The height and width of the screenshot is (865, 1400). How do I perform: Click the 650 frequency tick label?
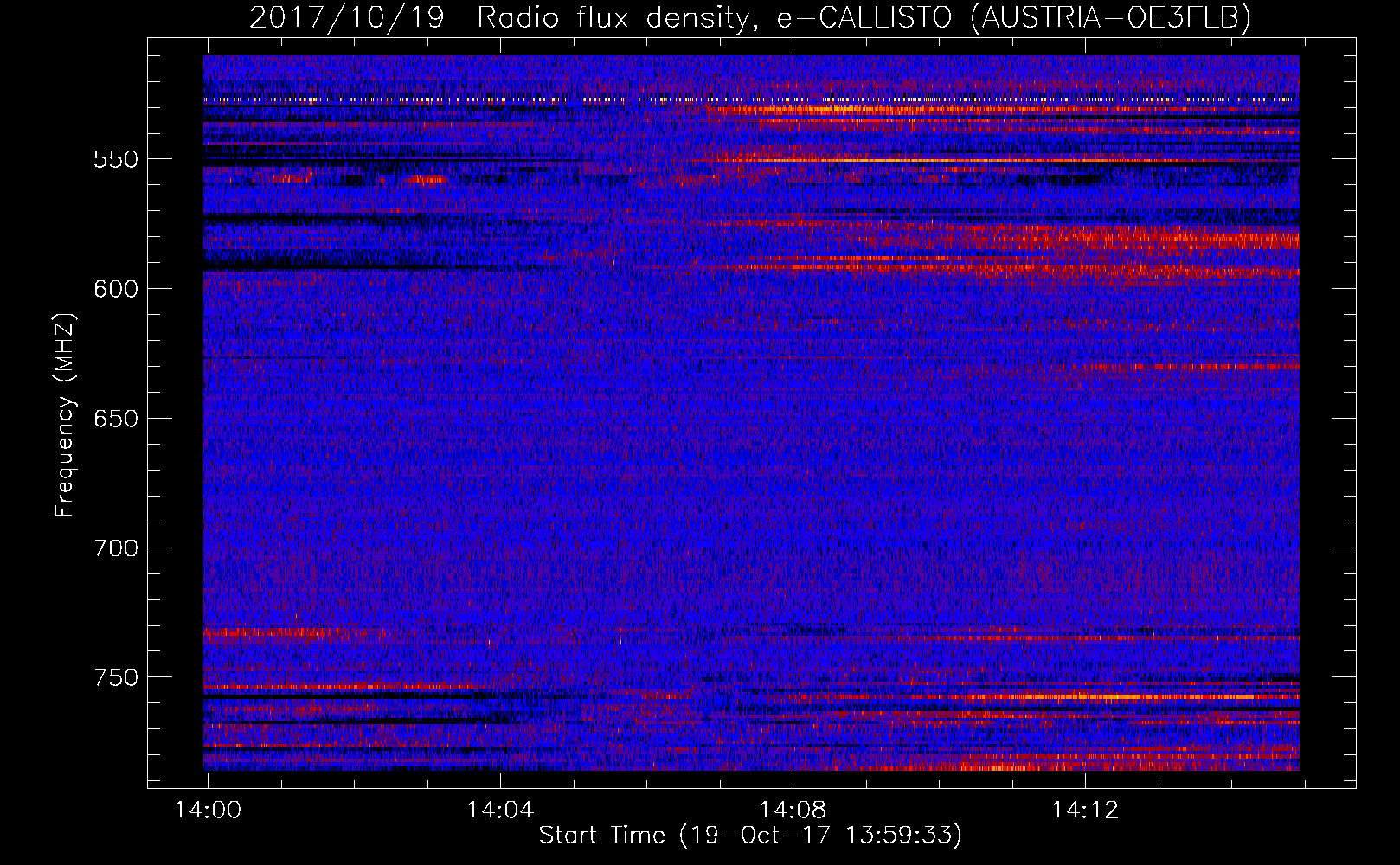116,420
